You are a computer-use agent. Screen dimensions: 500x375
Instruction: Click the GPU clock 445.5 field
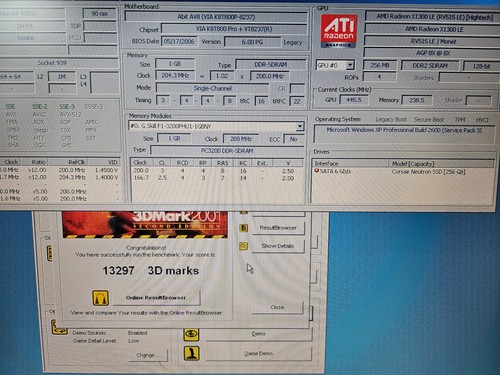[x=354, y=99]
